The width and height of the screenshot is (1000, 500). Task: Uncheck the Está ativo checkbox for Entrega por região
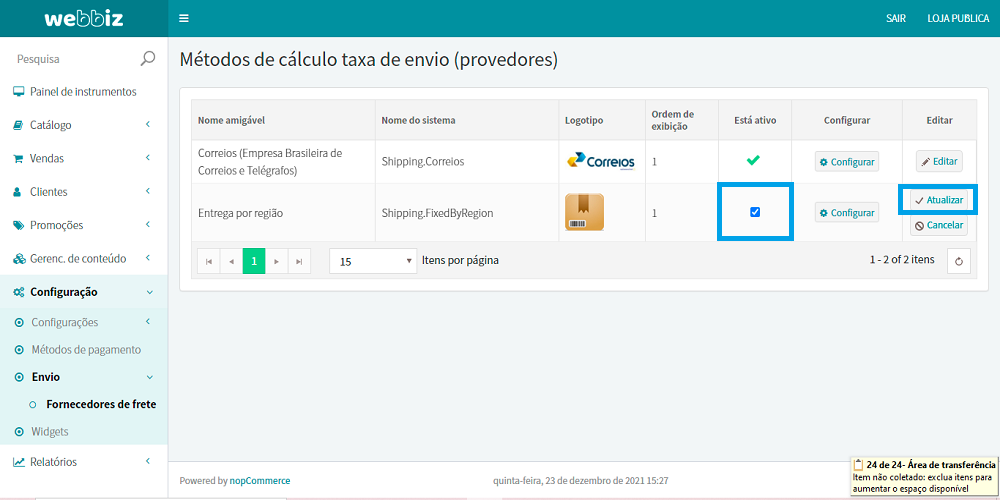(755, 212)
